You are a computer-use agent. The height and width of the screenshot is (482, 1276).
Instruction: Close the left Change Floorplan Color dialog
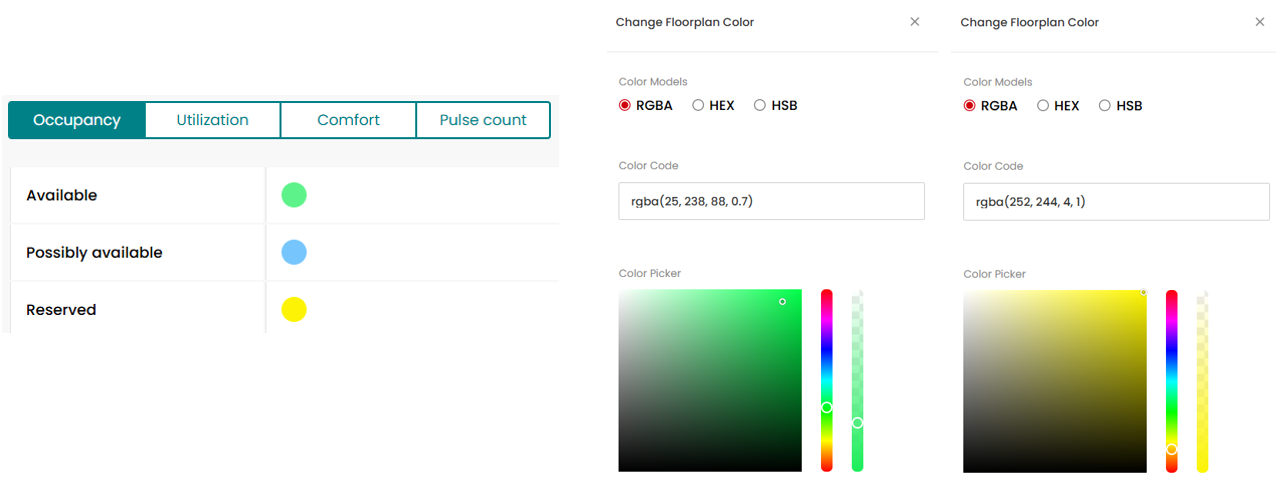coord(914,22)
